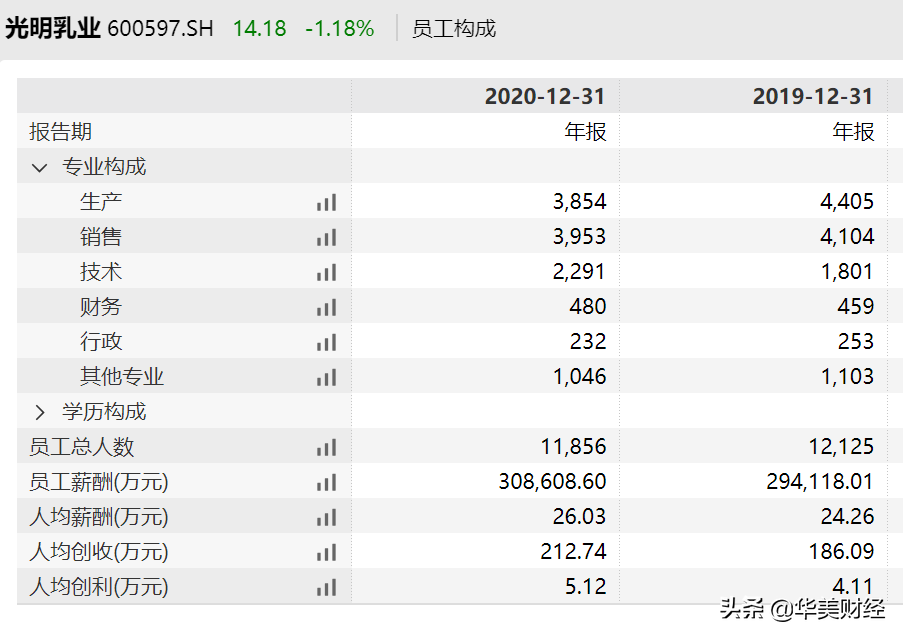This screenshot has height=638, width=903.
Task: Open chart icon for 行政 row
Action: click(x=327, y=343)
